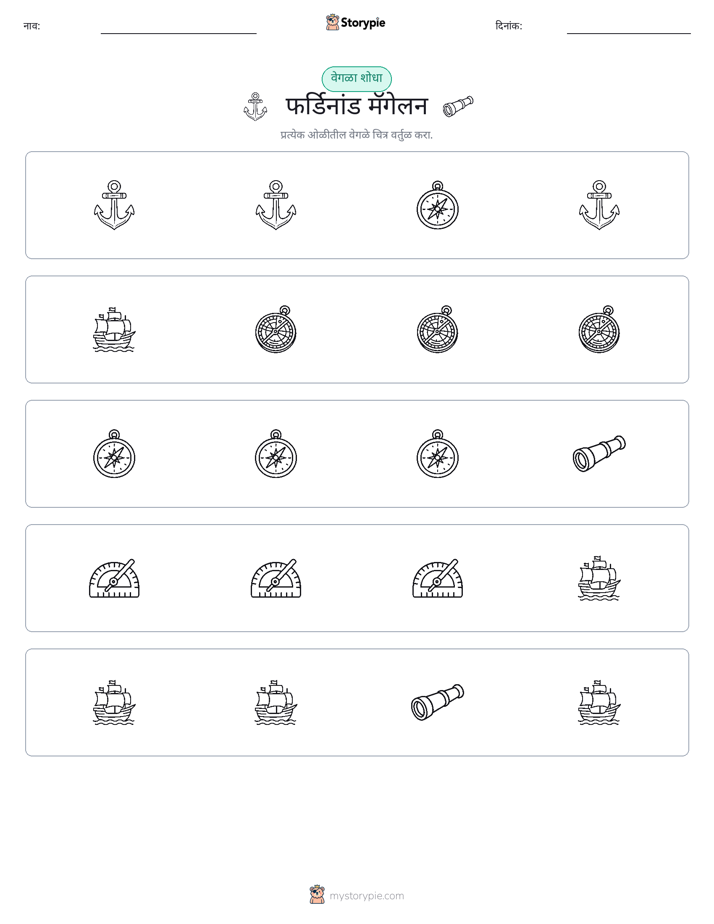Click the नाव name input line
This screenshot has height=924, width=714.
178,28
